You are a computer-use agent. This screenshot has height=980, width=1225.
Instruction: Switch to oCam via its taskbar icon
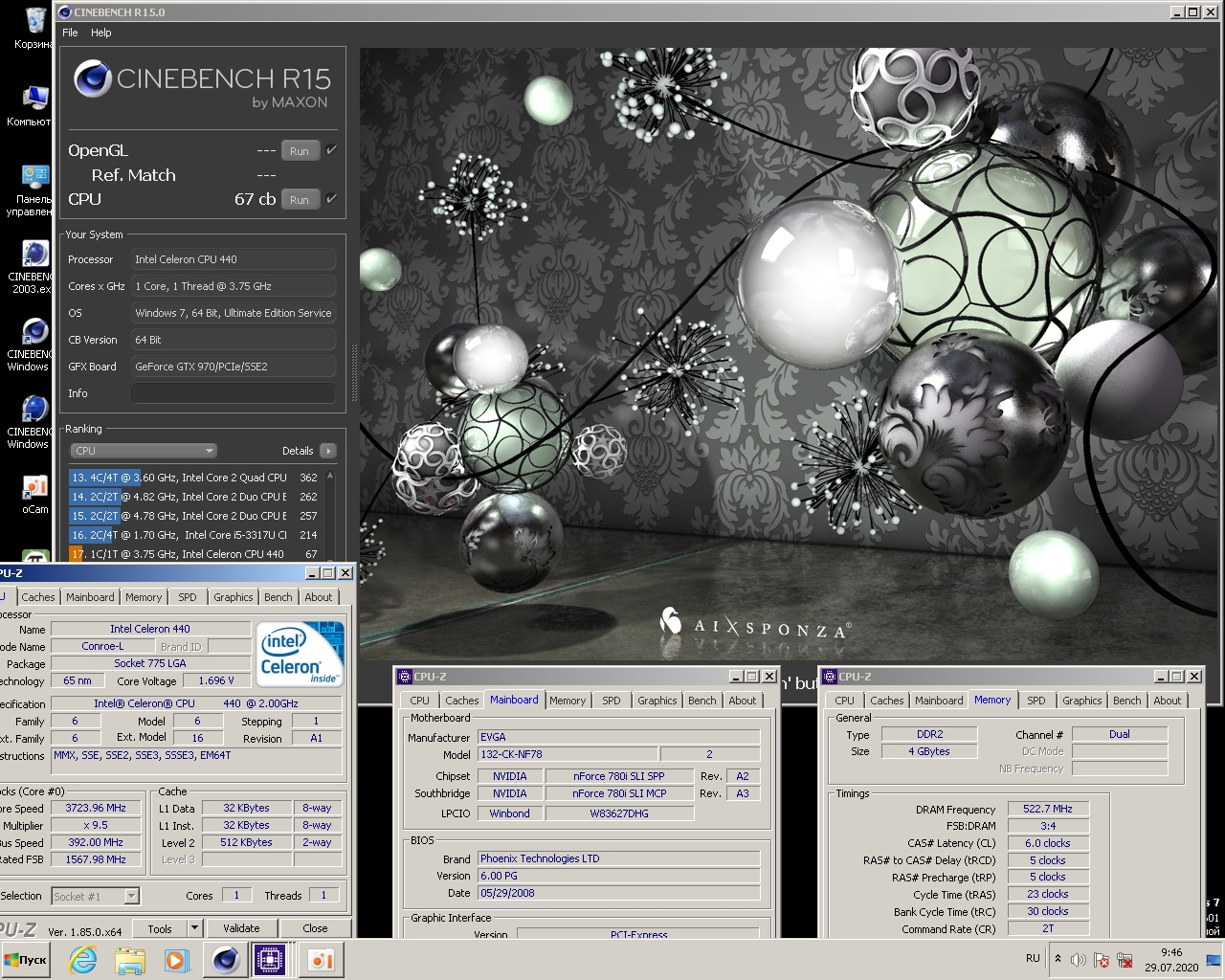pos(321,960)
